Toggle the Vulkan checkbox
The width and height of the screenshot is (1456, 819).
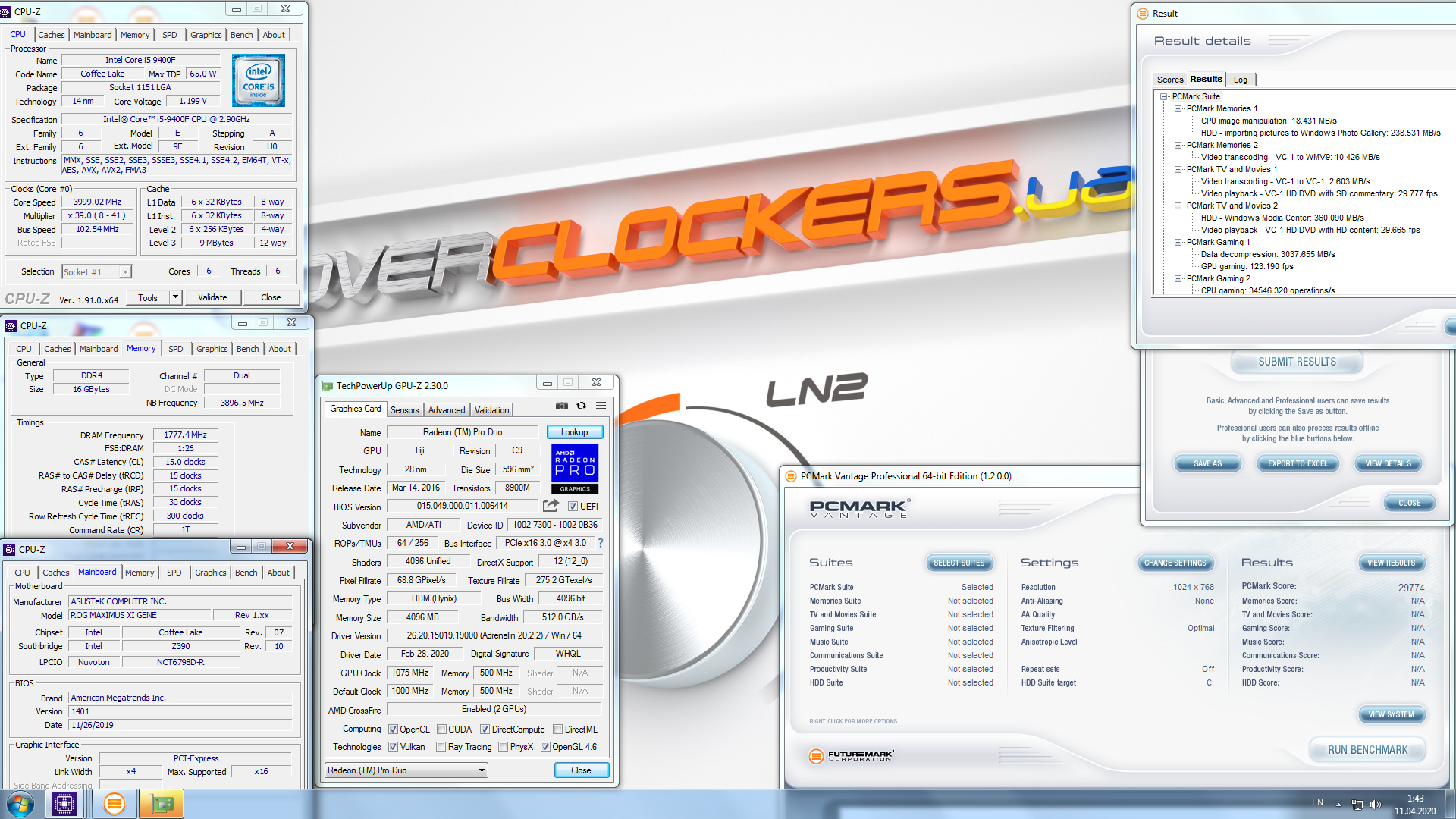point(393,747)
